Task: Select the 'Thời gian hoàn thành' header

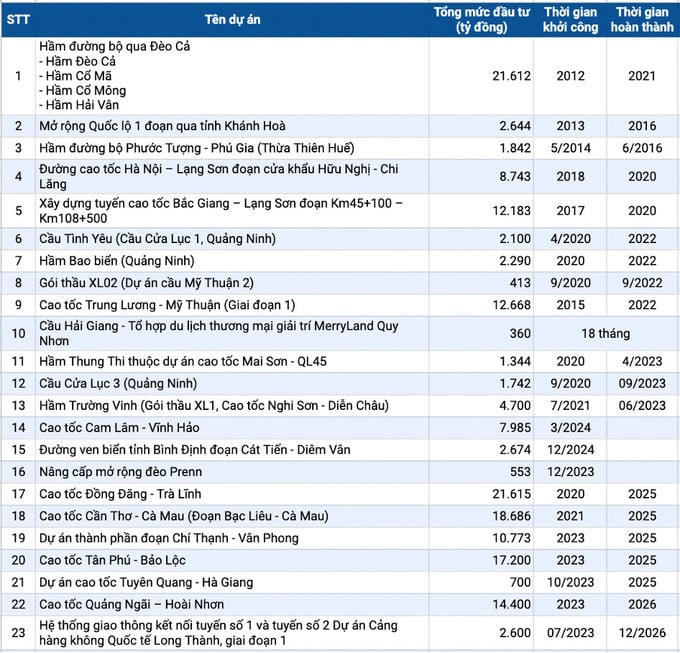Action: [x=642, y=19]
